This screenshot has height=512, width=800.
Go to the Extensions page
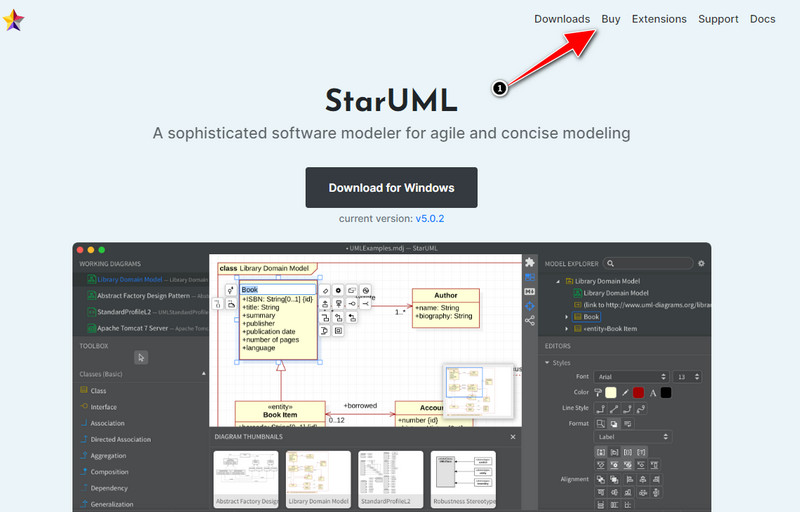(x=659, y=19)
